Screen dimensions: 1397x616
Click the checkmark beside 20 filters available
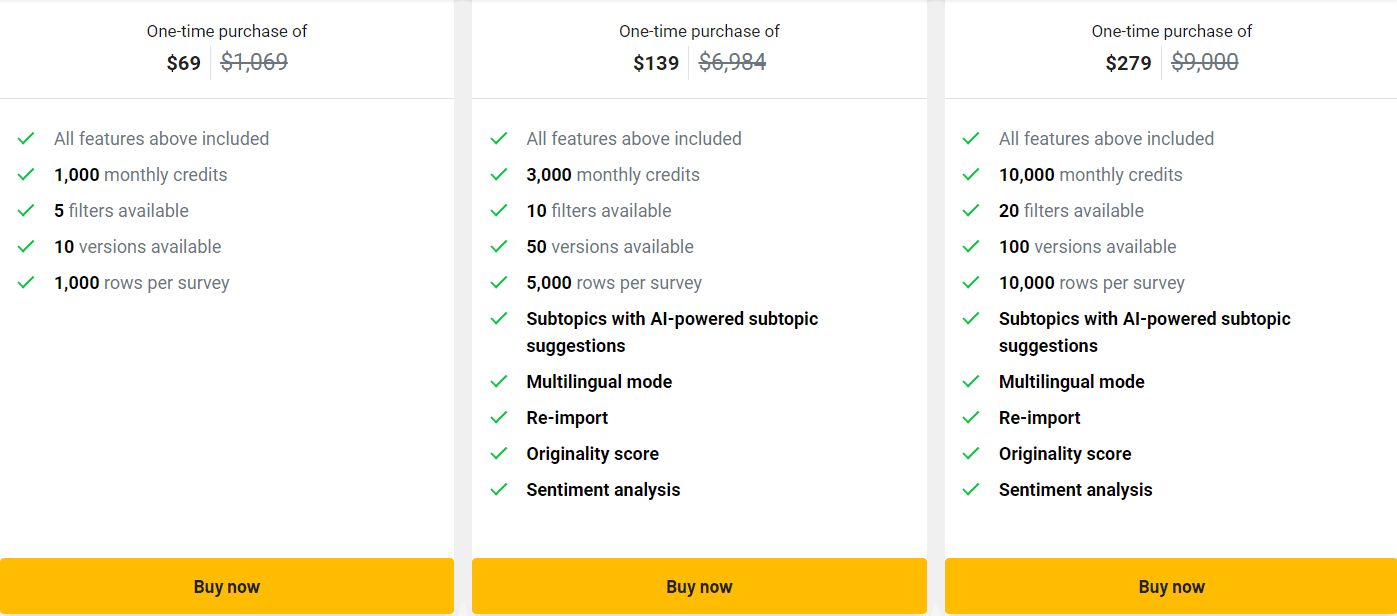(x=971, y=210)
